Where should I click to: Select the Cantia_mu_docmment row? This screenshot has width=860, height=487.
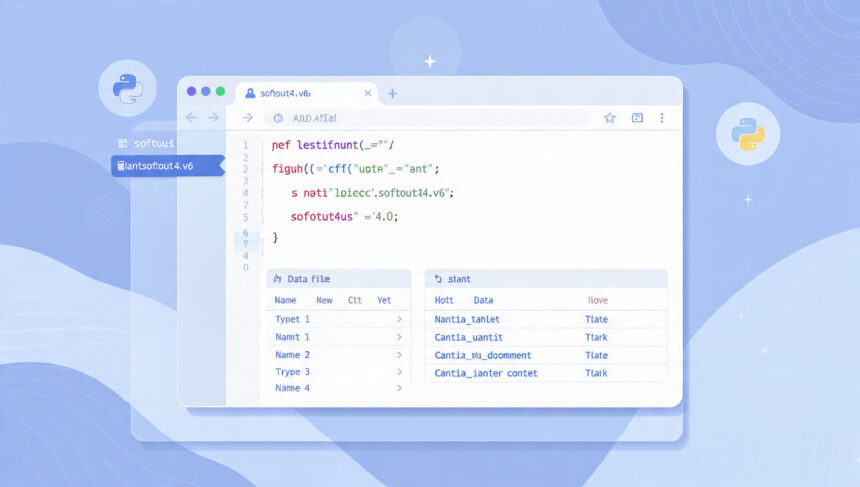coord(546,355)
